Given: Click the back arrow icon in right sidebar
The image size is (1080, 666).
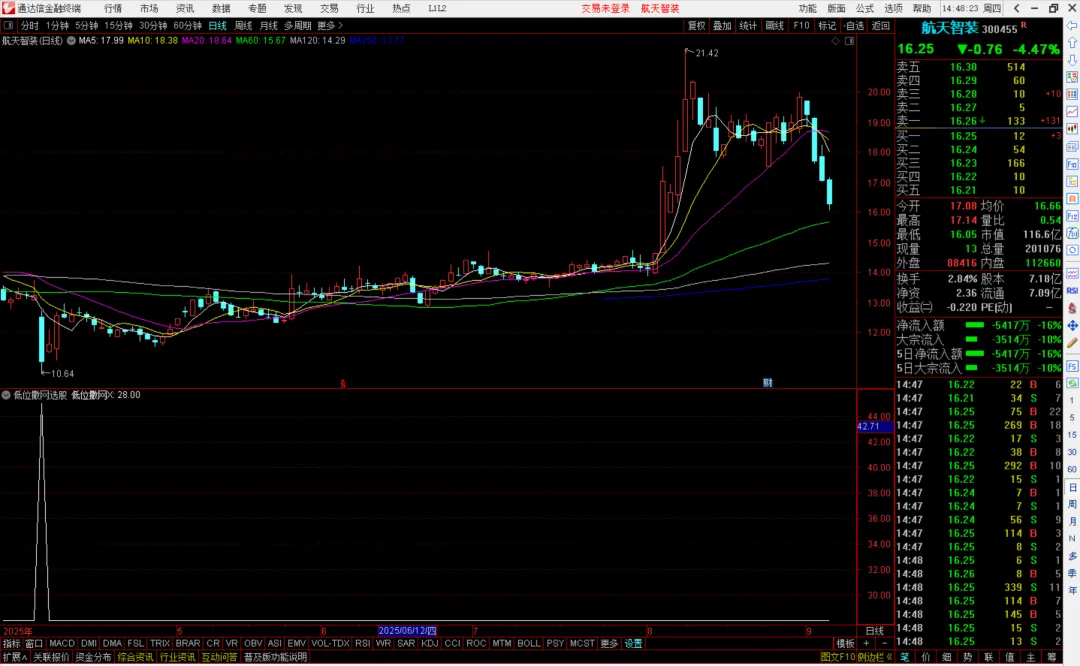Looking at the screenshot, I should (x=1072, y=25).
